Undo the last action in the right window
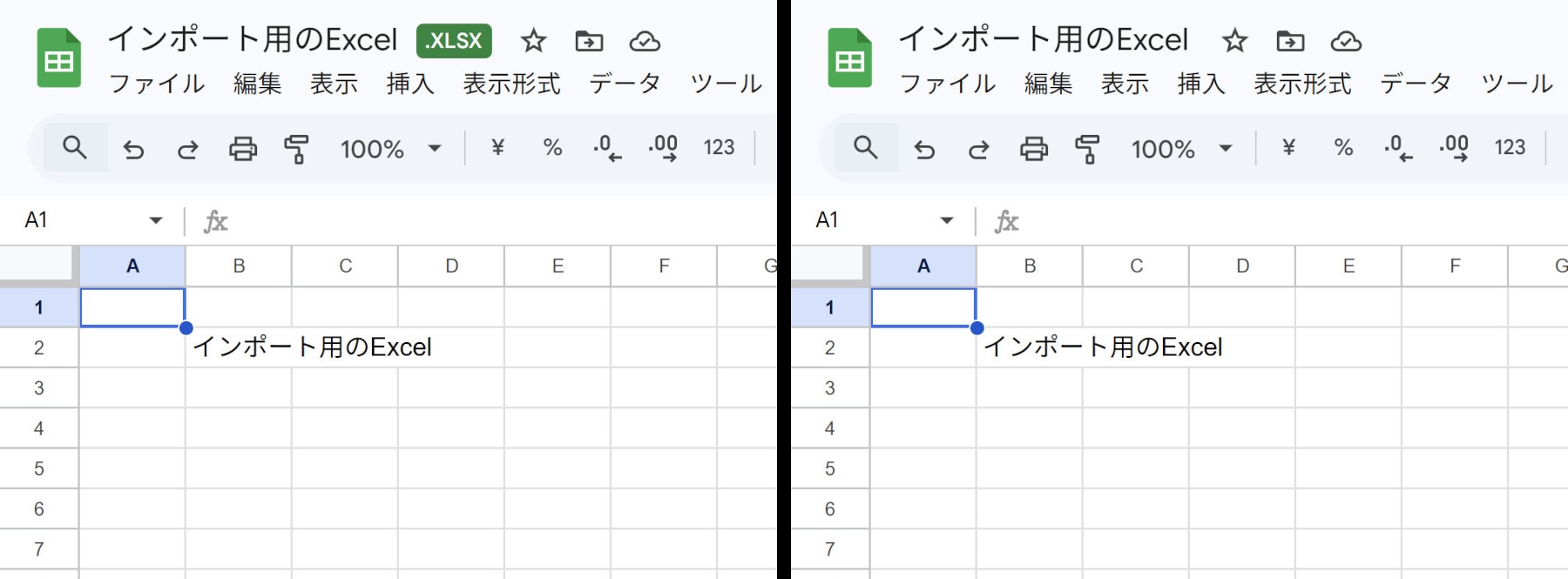Image resolution: width=1568 pixels, height=579 pixels. 924,150
